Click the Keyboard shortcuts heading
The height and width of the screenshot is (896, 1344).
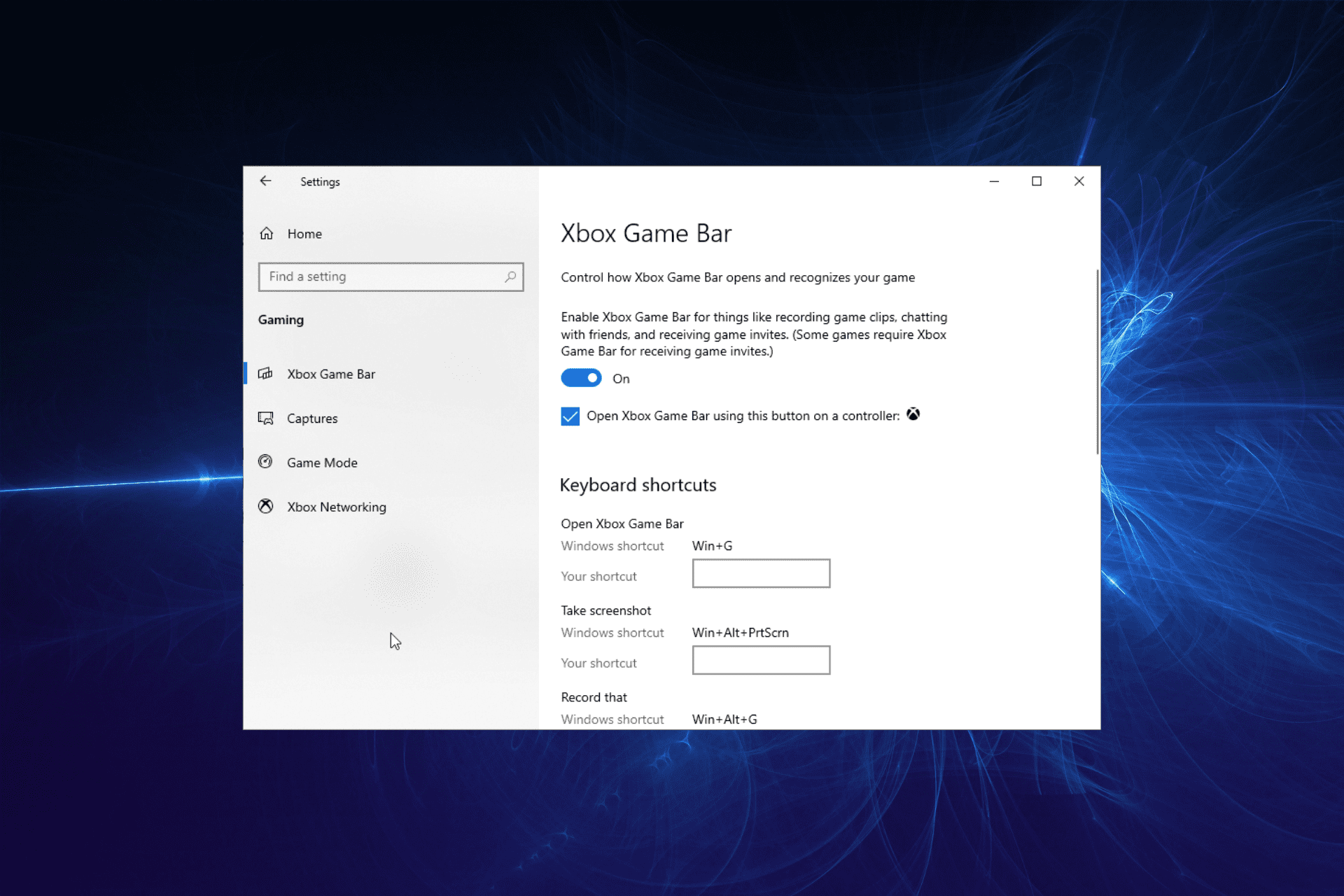pos(638,485)
